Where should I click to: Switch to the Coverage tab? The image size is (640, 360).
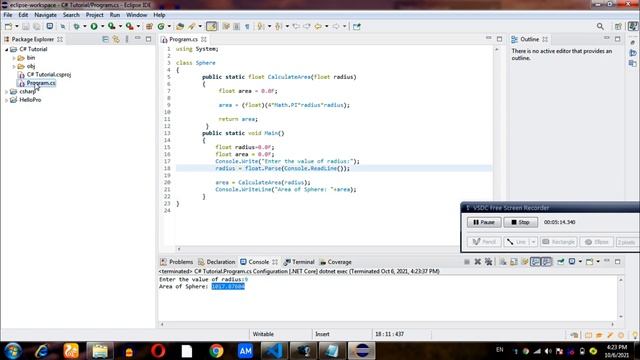pyautogui.click(x=336, y=262)
